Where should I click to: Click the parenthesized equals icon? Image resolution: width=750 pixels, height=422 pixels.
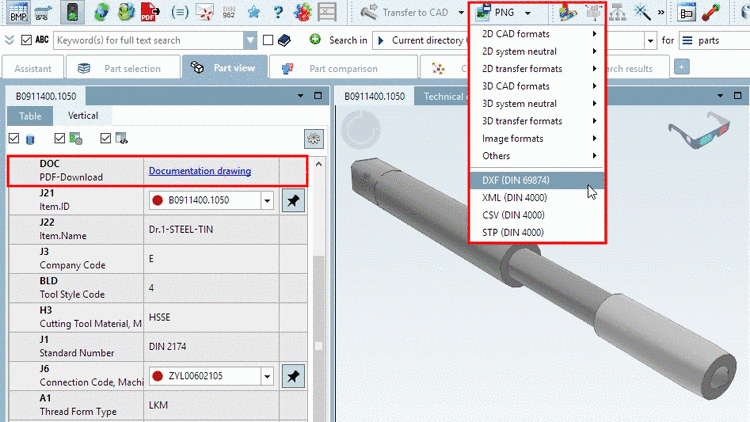click(180, 12)
